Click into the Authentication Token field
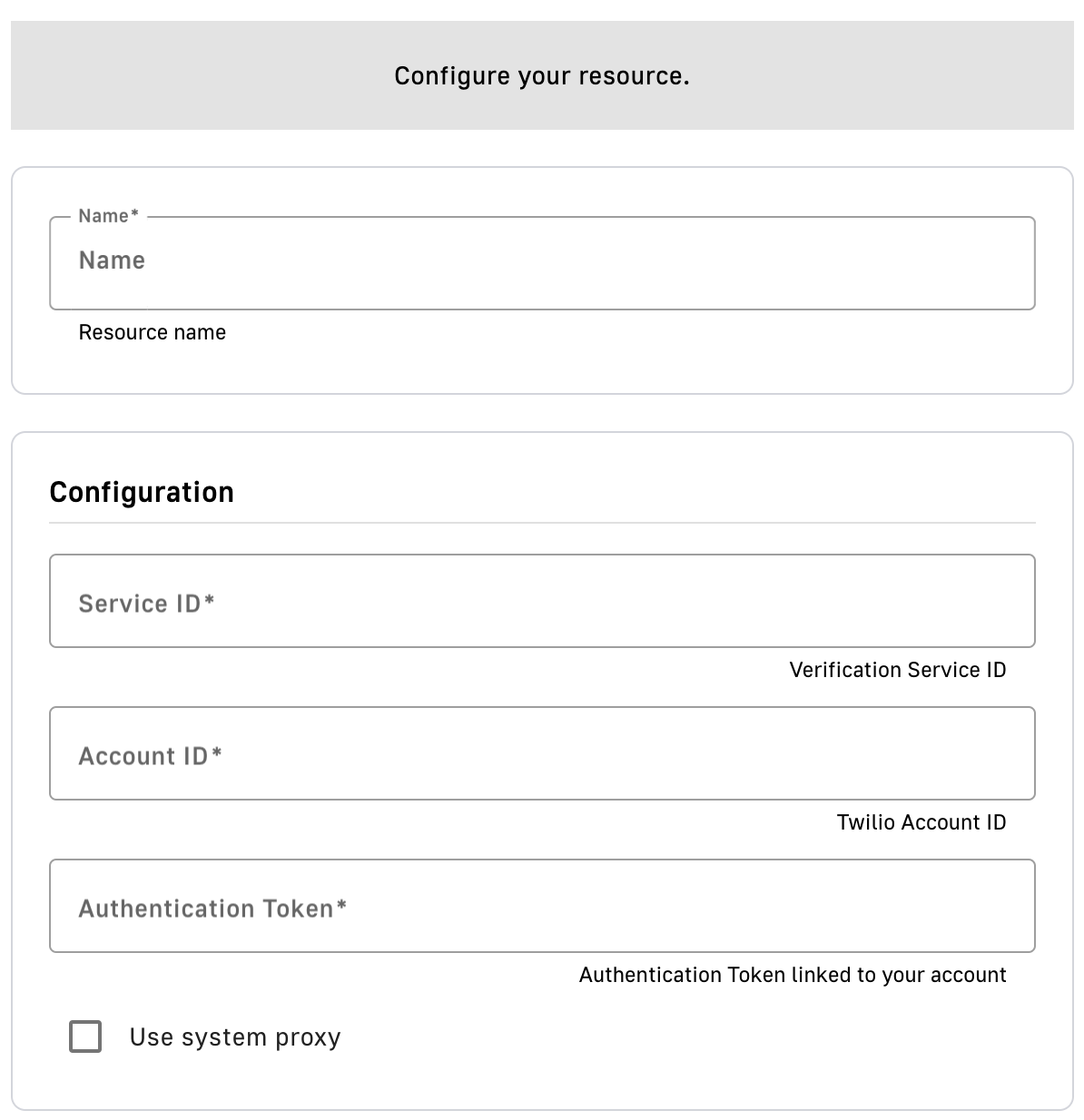This screenshot has height=1120, width=1084. (542, 906)
